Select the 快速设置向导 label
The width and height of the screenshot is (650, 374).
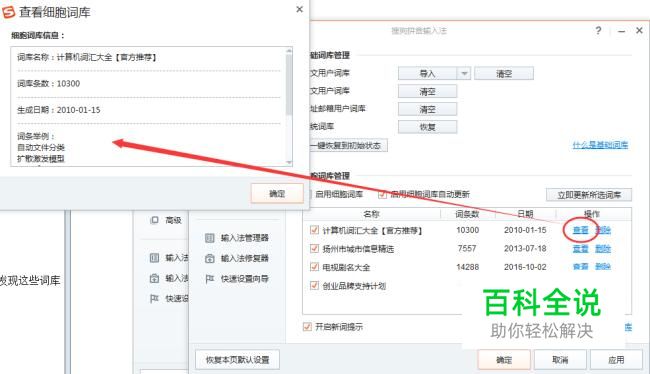(x=245, y=279)
